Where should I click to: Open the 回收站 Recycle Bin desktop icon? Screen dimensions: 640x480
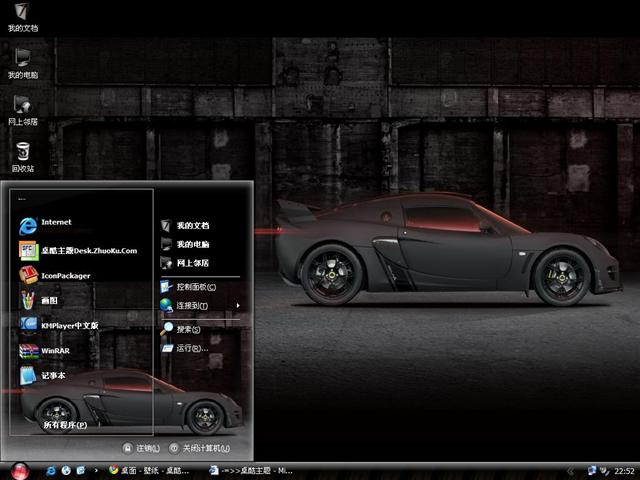pos(22,155)
